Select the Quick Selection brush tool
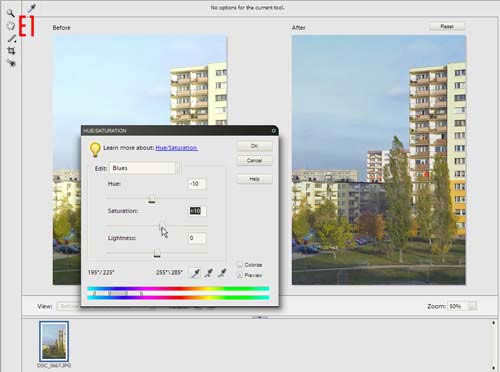The height and width of the screenshot is (372, 500). tap(12, 38)
